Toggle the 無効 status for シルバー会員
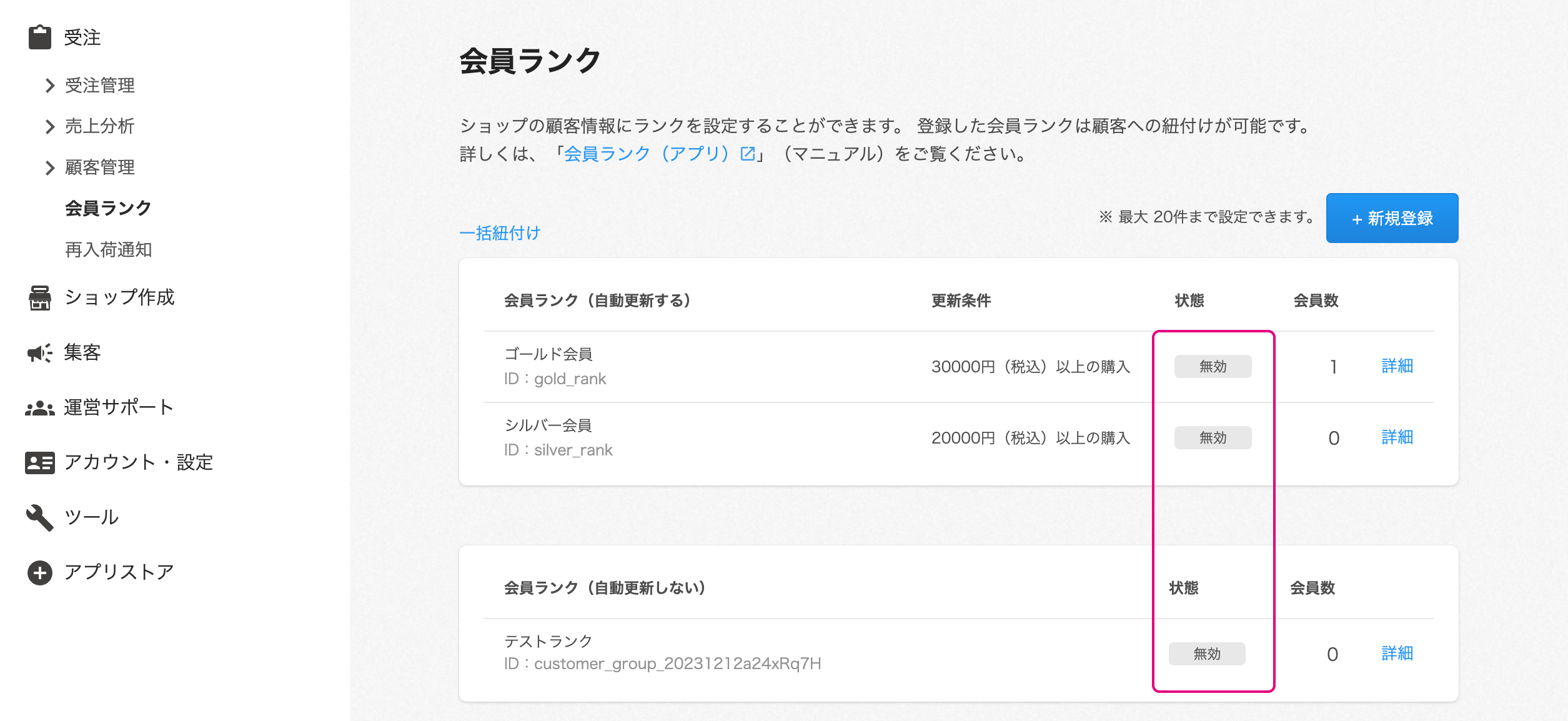This screenshot has height=721, width=1568. (x=1212, y=438)
